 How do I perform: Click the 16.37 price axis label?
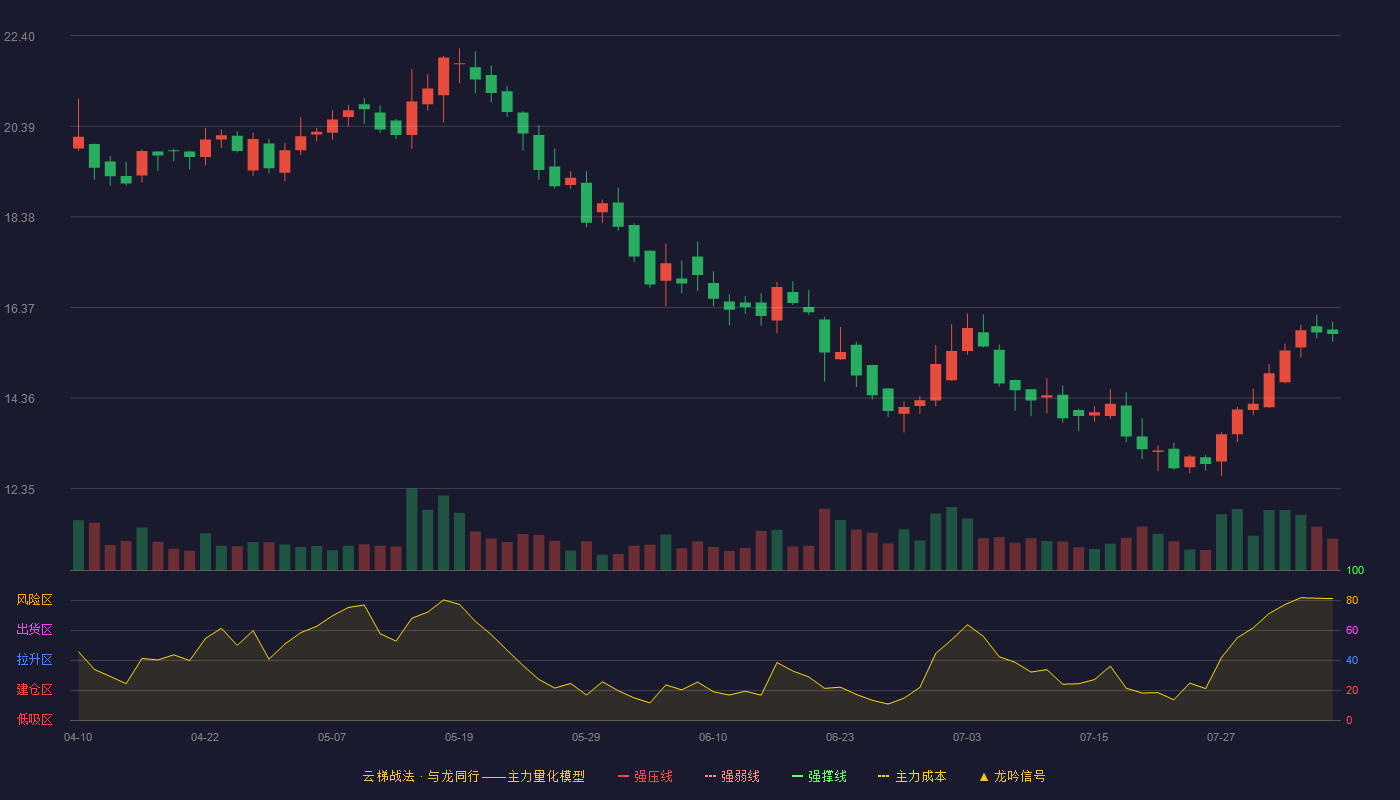point(19,309)
